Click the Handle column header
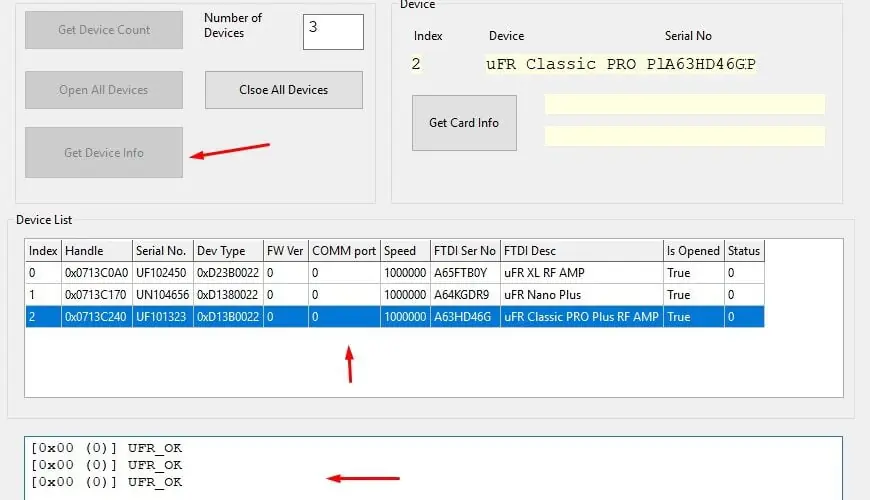 click(x=96, y=251)
